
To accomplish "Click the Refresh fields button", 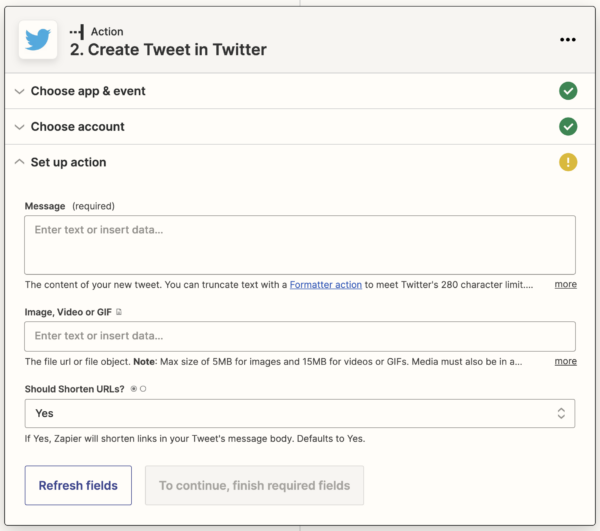I will (78, 485).
